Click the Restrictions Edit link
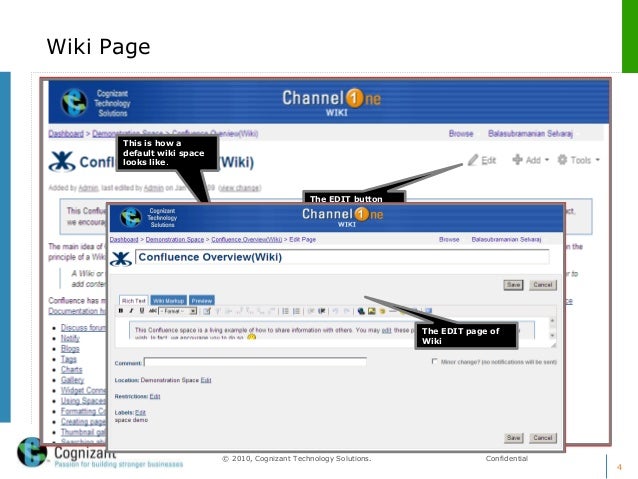Image resolution: width=638 pixels, height=479 pixels. coord(155,396)
